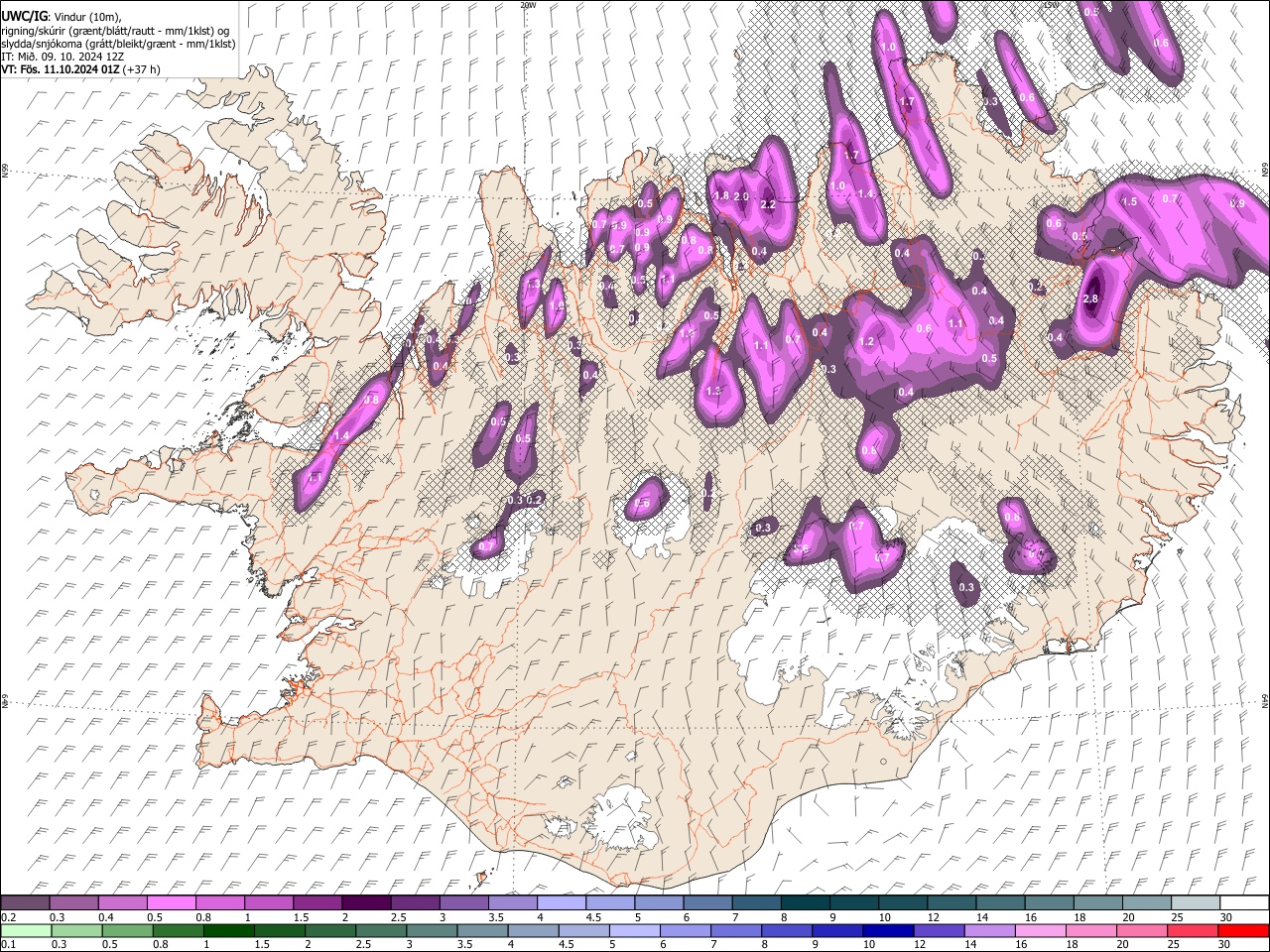Pick the white 30 swatch ending the top legend row
Image resolution: width=1270 pixels, height=952 pixels.
[x=1243, y=902]
